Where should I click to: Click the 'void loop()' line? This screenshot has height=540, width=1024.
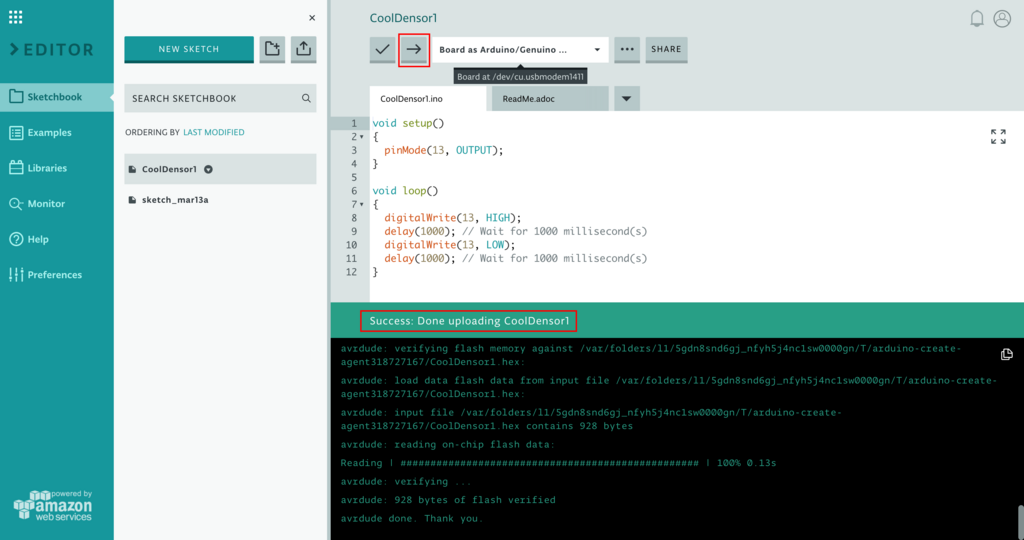(405, 191)
